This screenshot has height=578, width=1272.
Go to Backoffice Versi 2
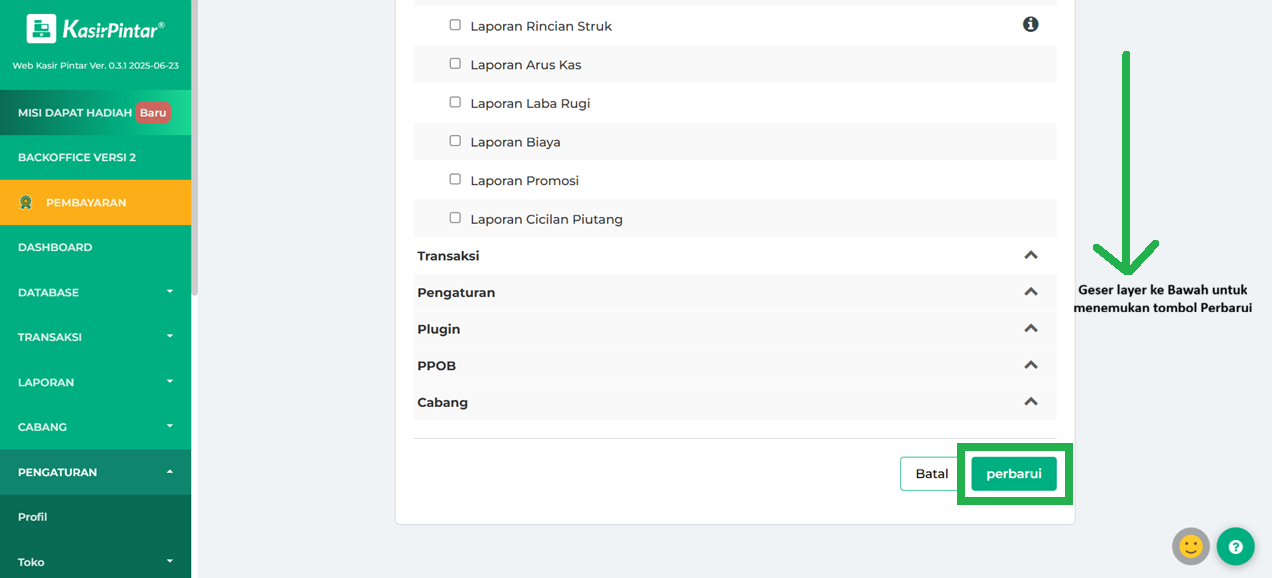[x=77, y=157]
